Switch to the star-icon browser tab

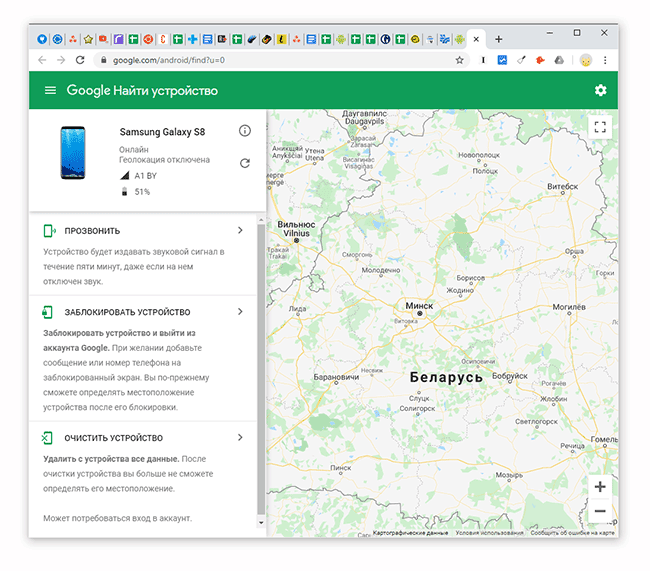(x=88, y=39)
